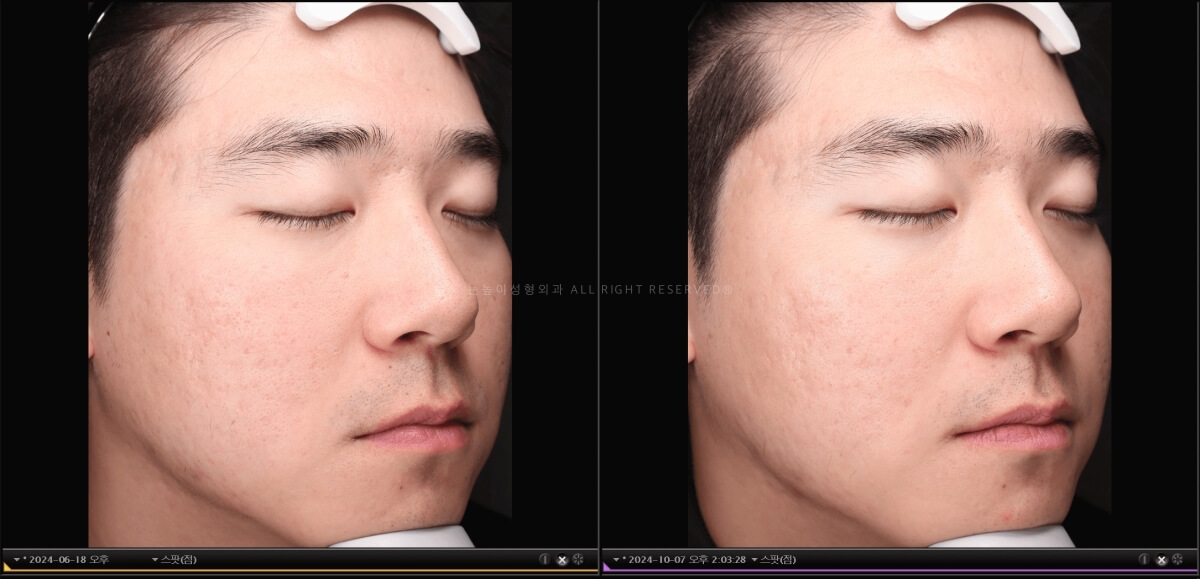Close the 2024-06-18 image panel
The image size is (1200, 579).
[562, 560]
